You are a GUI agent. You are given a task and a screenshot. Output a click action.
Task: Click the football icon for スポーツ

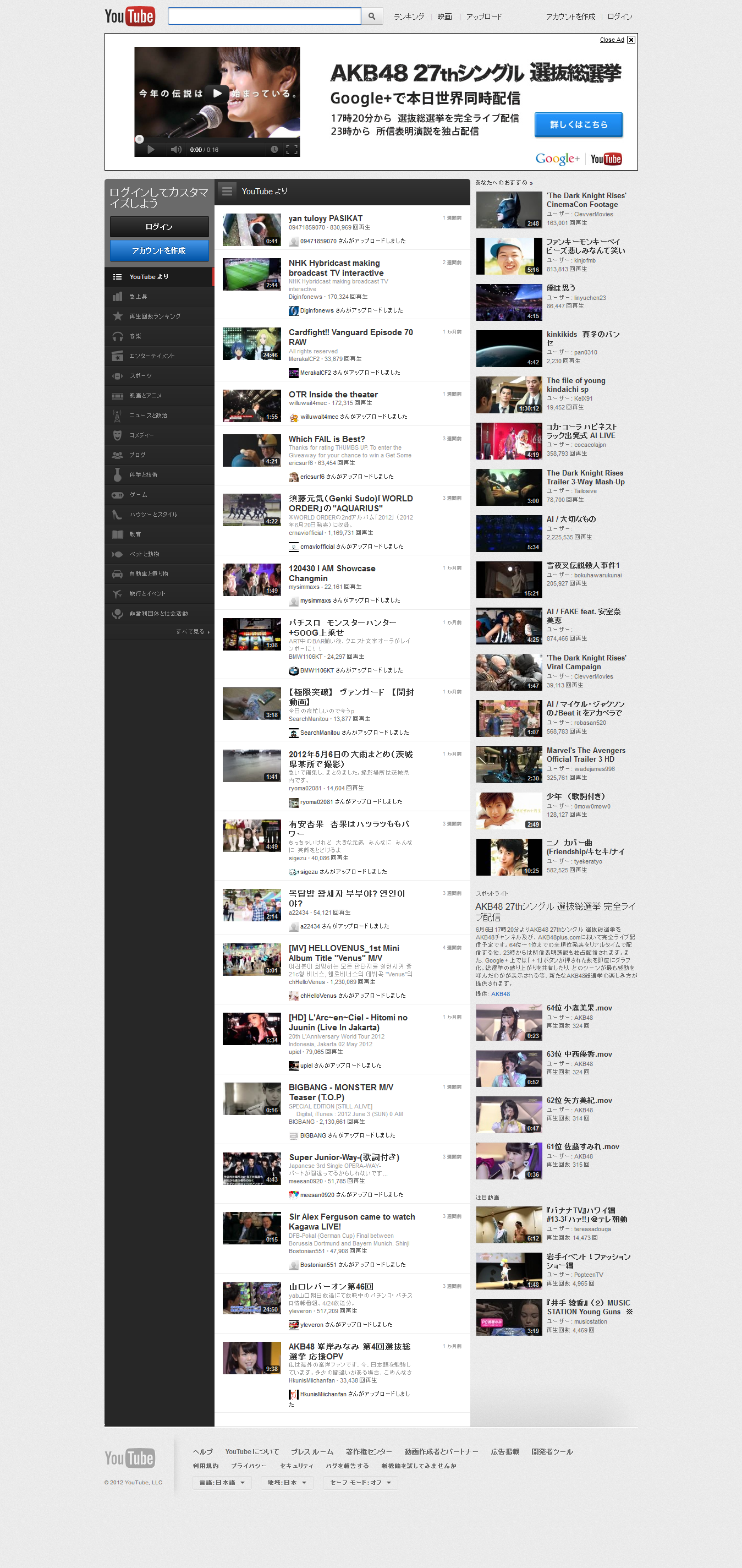(117, 375)
